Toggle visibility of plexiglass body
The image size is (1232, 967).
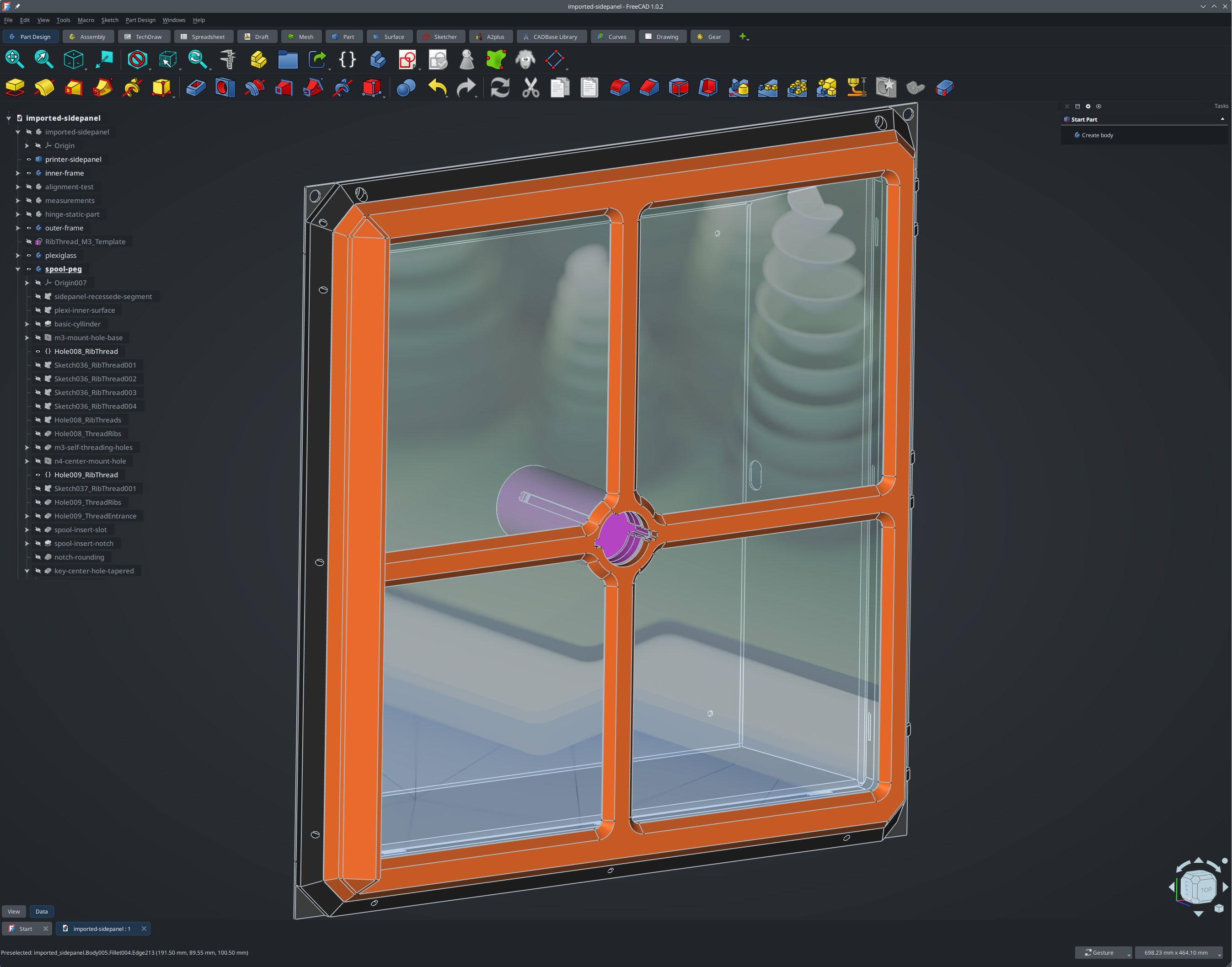(29, 255)
